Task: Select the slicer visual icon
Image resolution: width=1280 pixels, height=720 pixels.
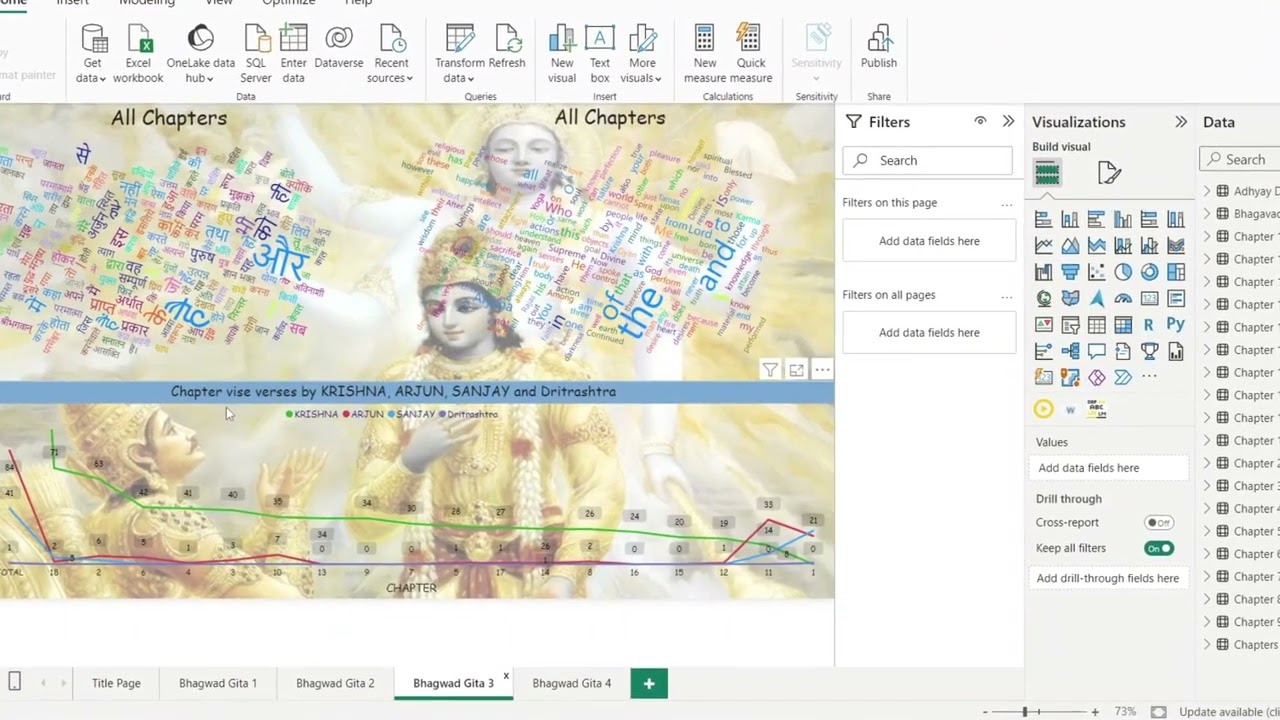Action: 1070,325
